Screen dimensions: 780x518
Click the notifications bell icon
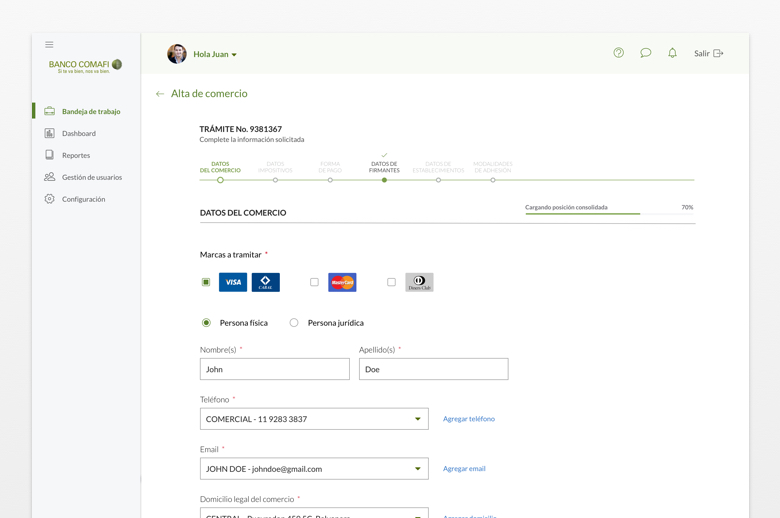(x=672, y=53)
